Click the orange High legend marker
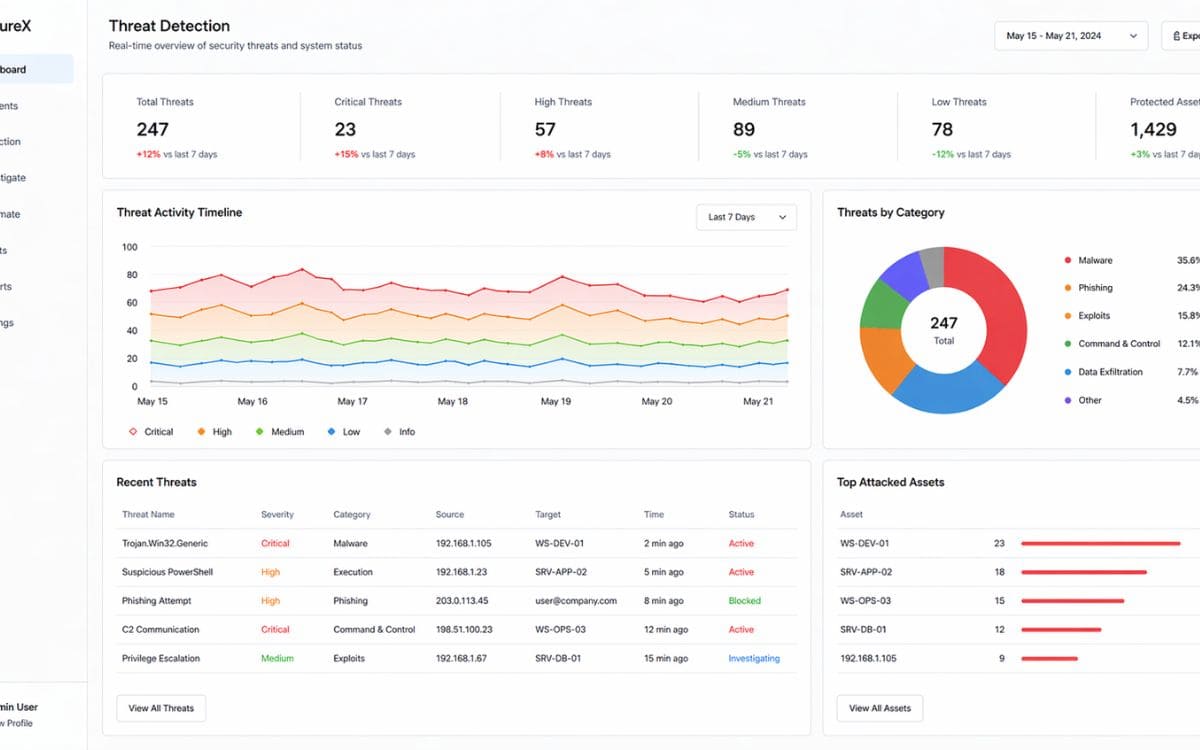 [201, 432]
